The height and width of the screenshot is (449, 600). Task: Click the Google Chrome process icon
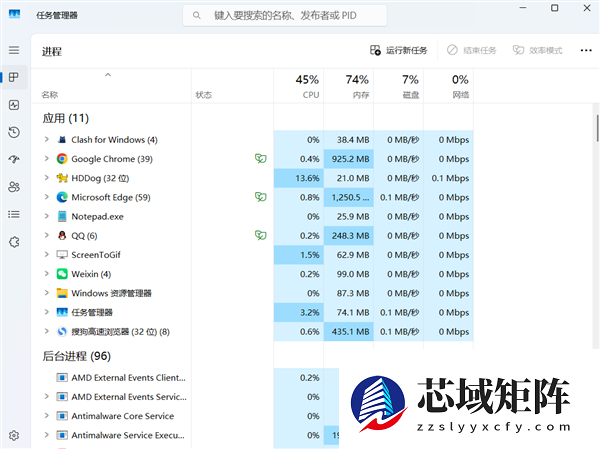pyautogui.click(x=62, y=159)
